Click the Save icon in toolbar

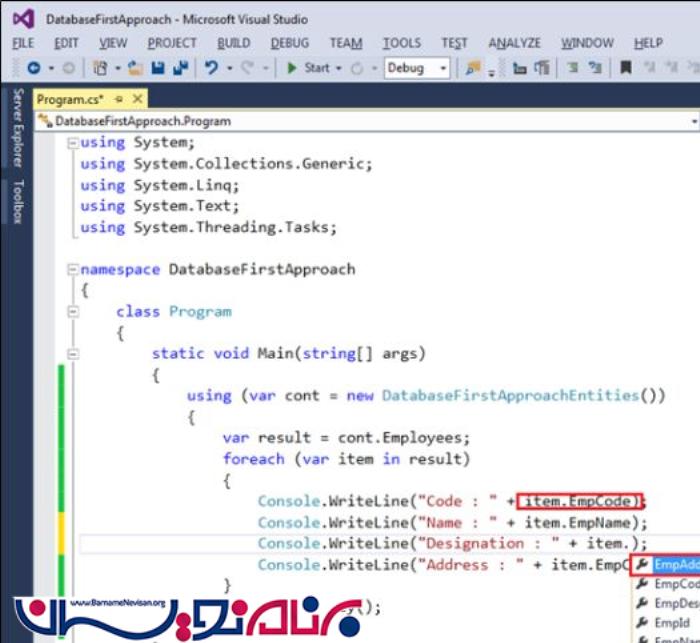click(x=159, y=68)
